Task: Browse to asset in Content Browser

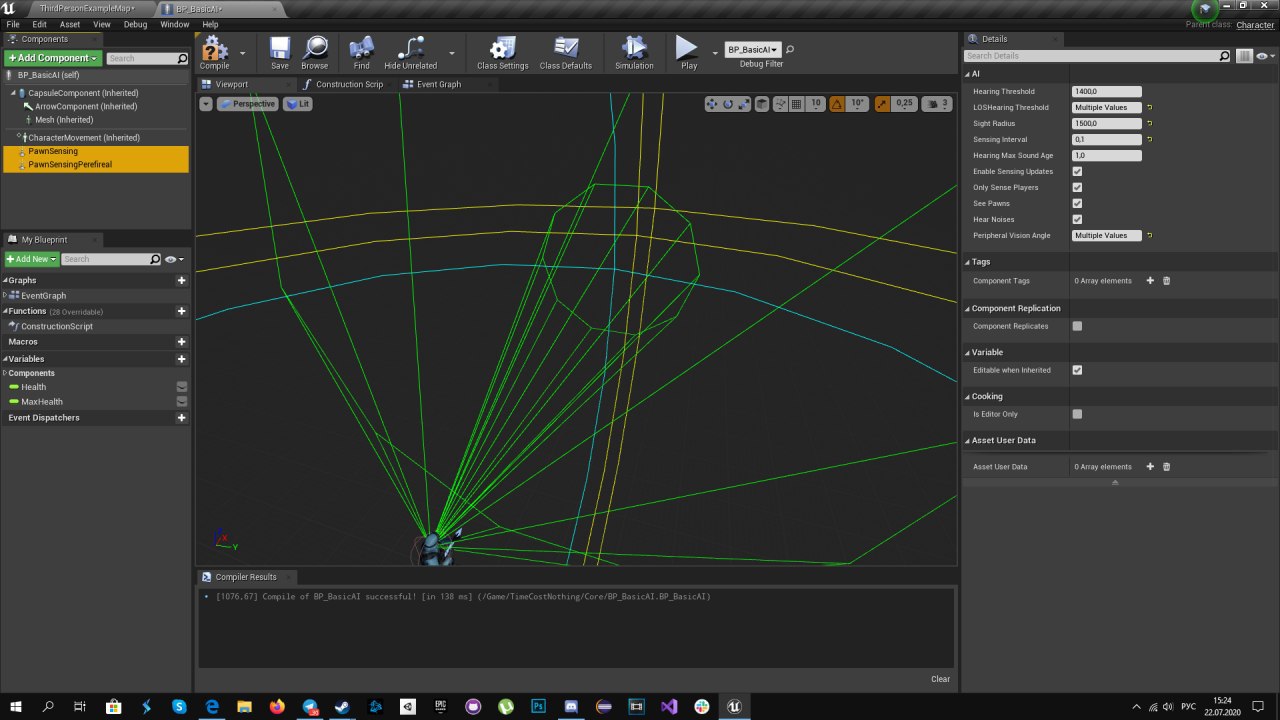Action: (x=315, y=53)
